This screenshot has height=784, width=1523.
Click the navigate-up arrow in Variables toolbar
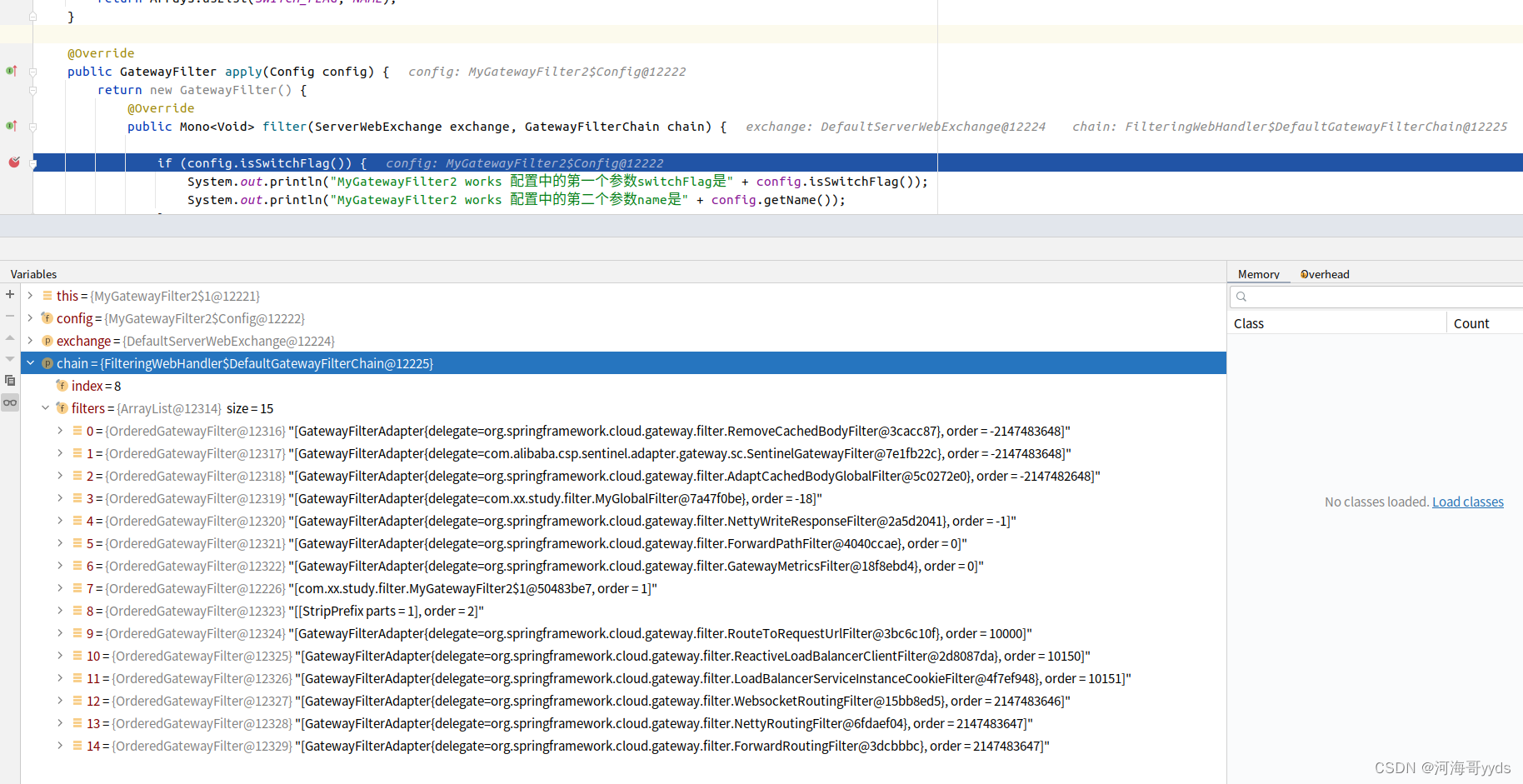point(9,337)
